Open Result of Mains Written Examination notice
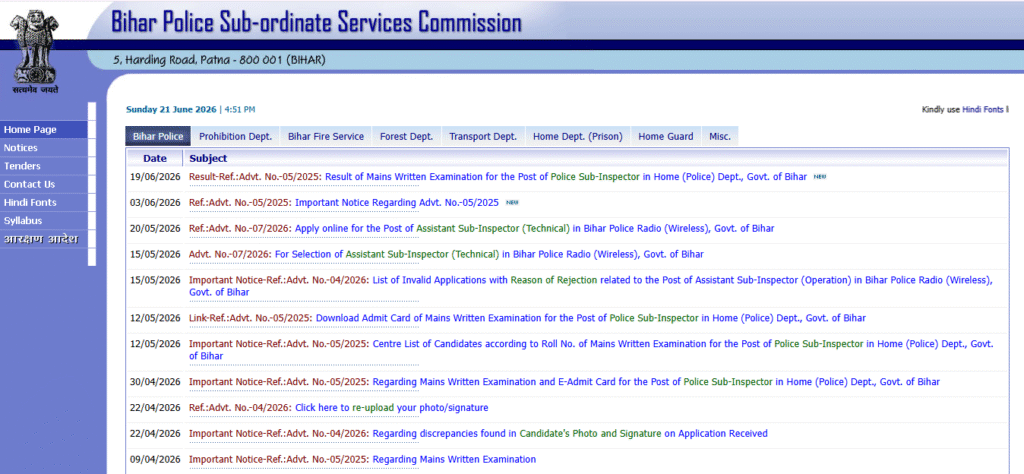Image resolution: width=1024 pixels, height=474 pixels. point(566,177)
